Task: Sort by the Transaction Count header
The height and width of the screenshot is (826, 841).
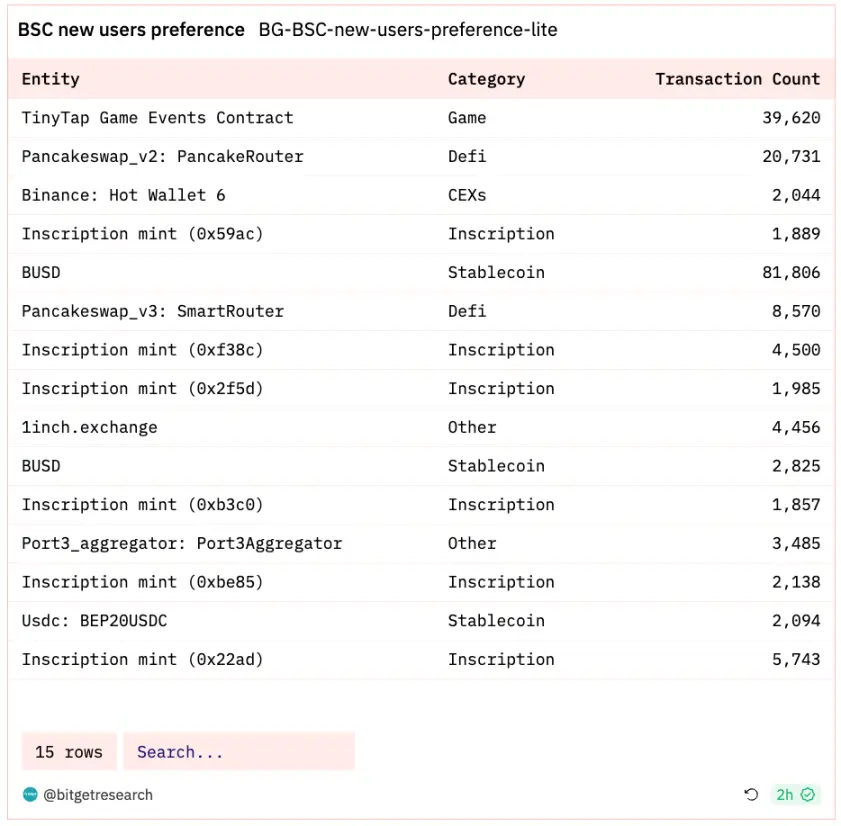Action: (737, 79)
